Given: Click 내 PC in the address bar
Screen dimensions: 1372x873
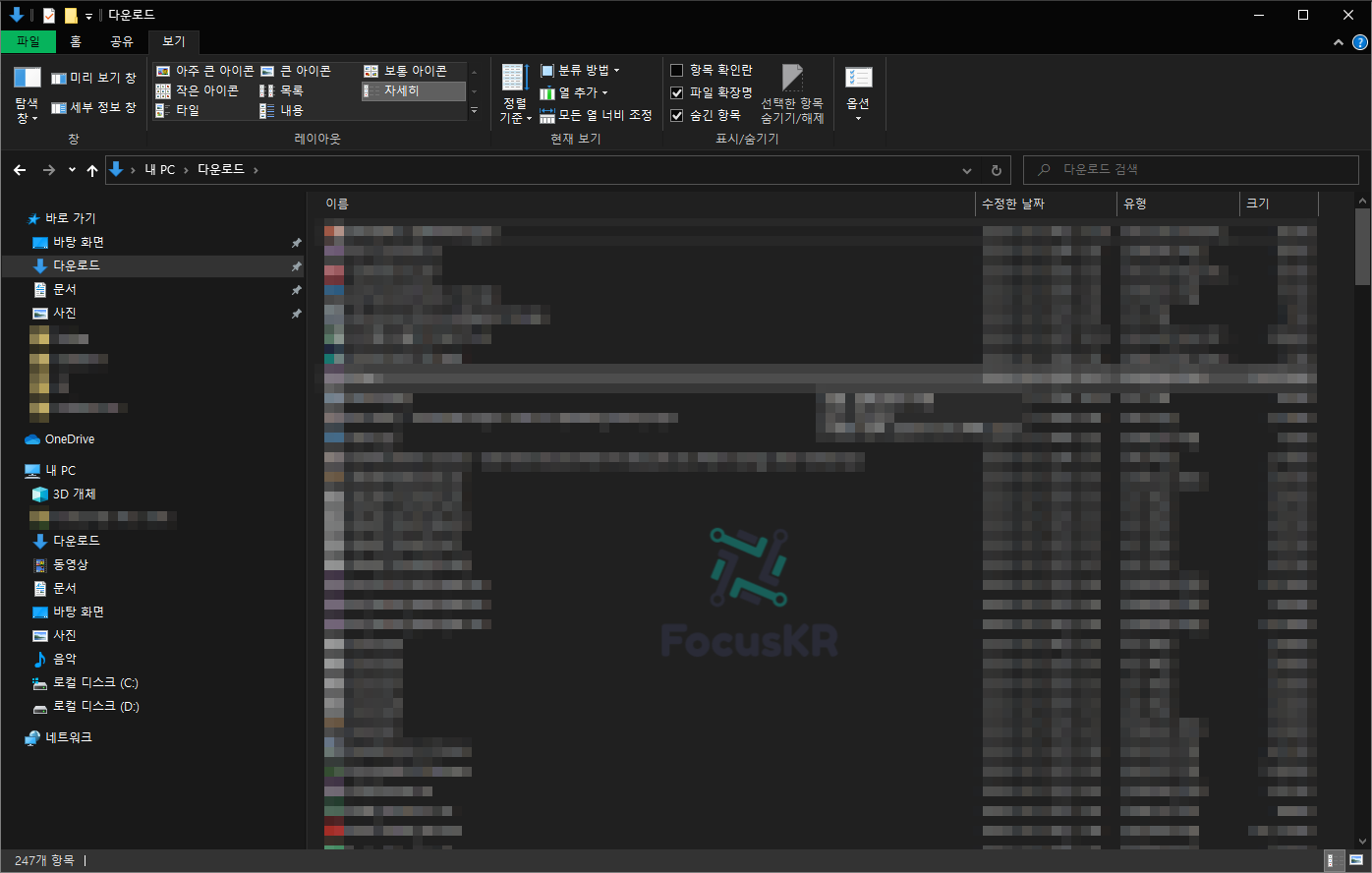Looking at the screenshot, I should (x=160, y=170).
